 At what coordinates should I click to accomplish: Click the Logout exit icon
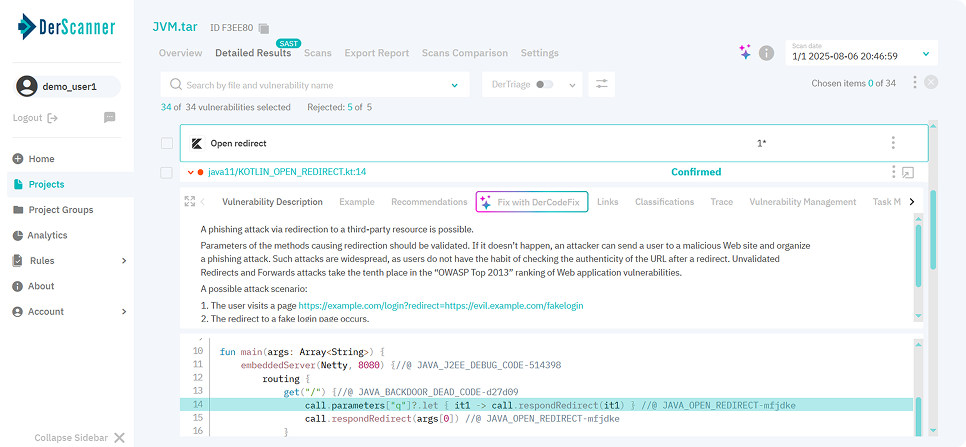(x=52, y=118)
